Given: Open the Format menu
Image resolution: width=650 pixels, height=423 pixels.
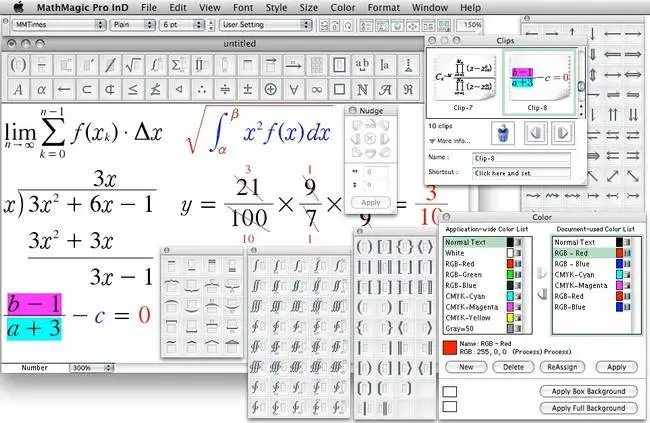Looking at the screenshot, I should (x=384, y=7).
